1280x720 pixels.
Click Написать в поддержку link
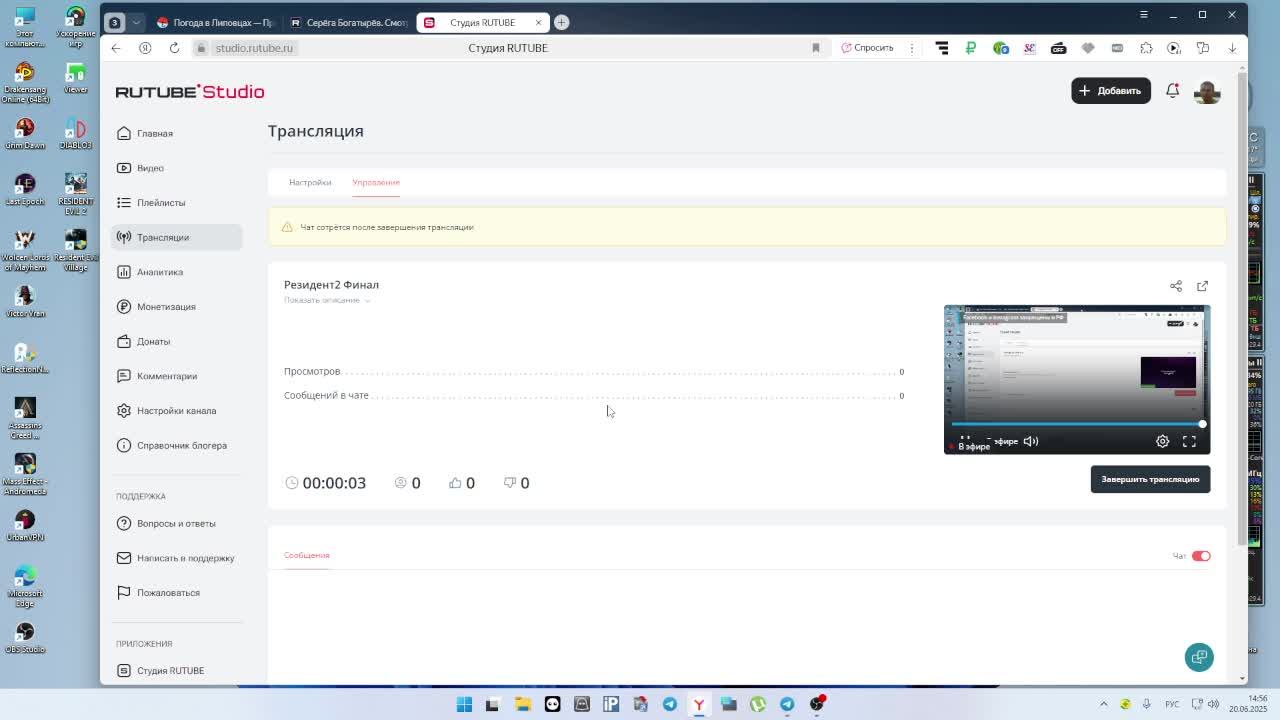tap(176, 558)
